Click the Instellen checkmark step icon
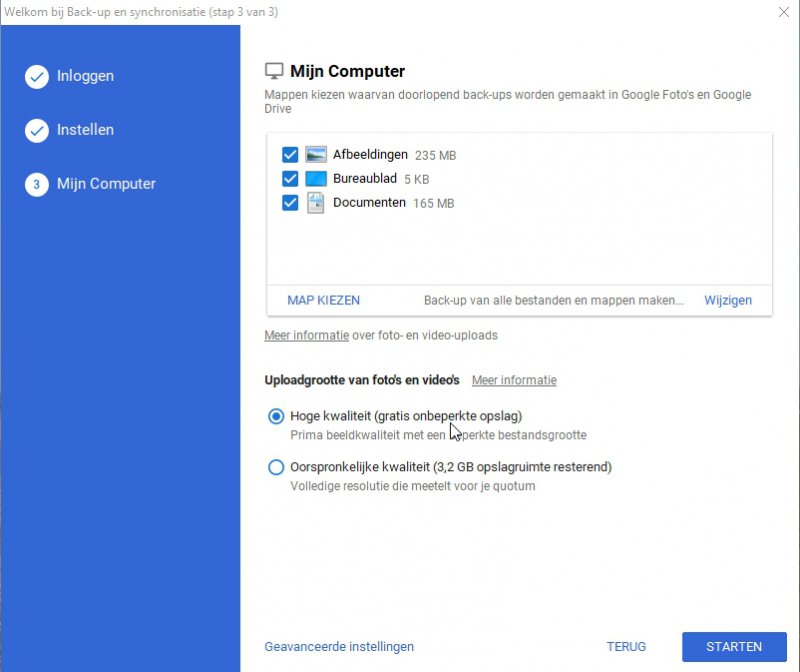The image size is (800, 672). click(x=37, y=131)
